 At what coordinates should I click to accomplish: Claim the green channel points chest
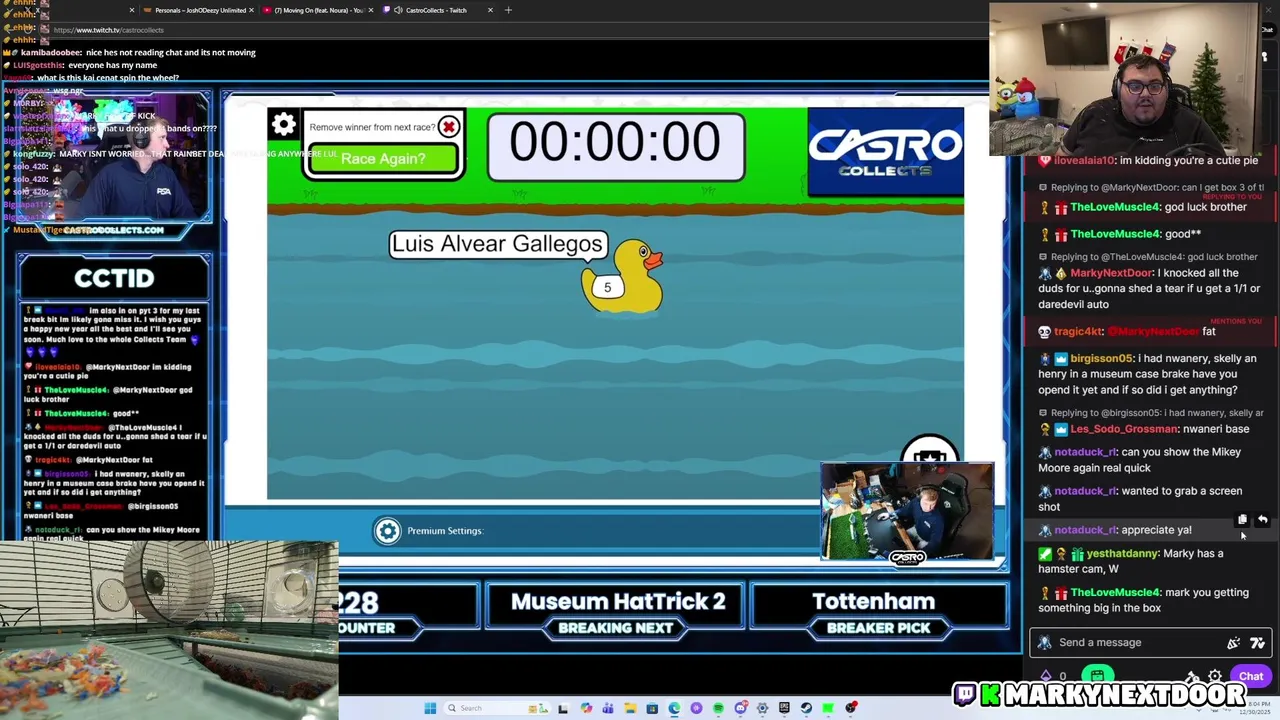1098,676
